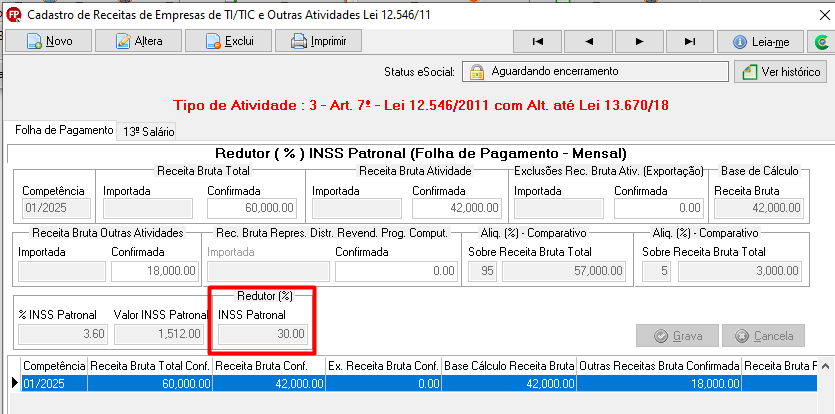Select Outras Atividades Confirmada 18,000.00 field
This screenshot has height=414, width=835.
pyautogui.click(x=155, y=271)
